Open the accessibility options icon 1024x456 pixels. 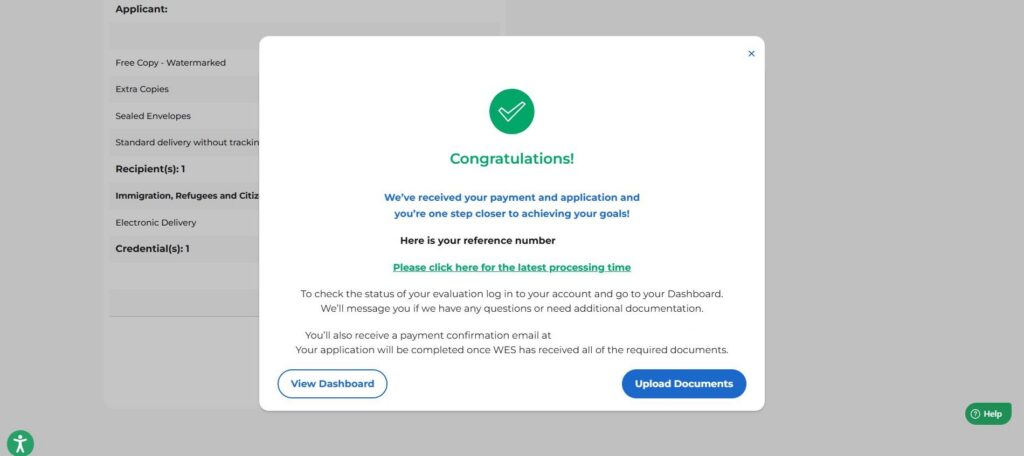(x=20, y=443)
